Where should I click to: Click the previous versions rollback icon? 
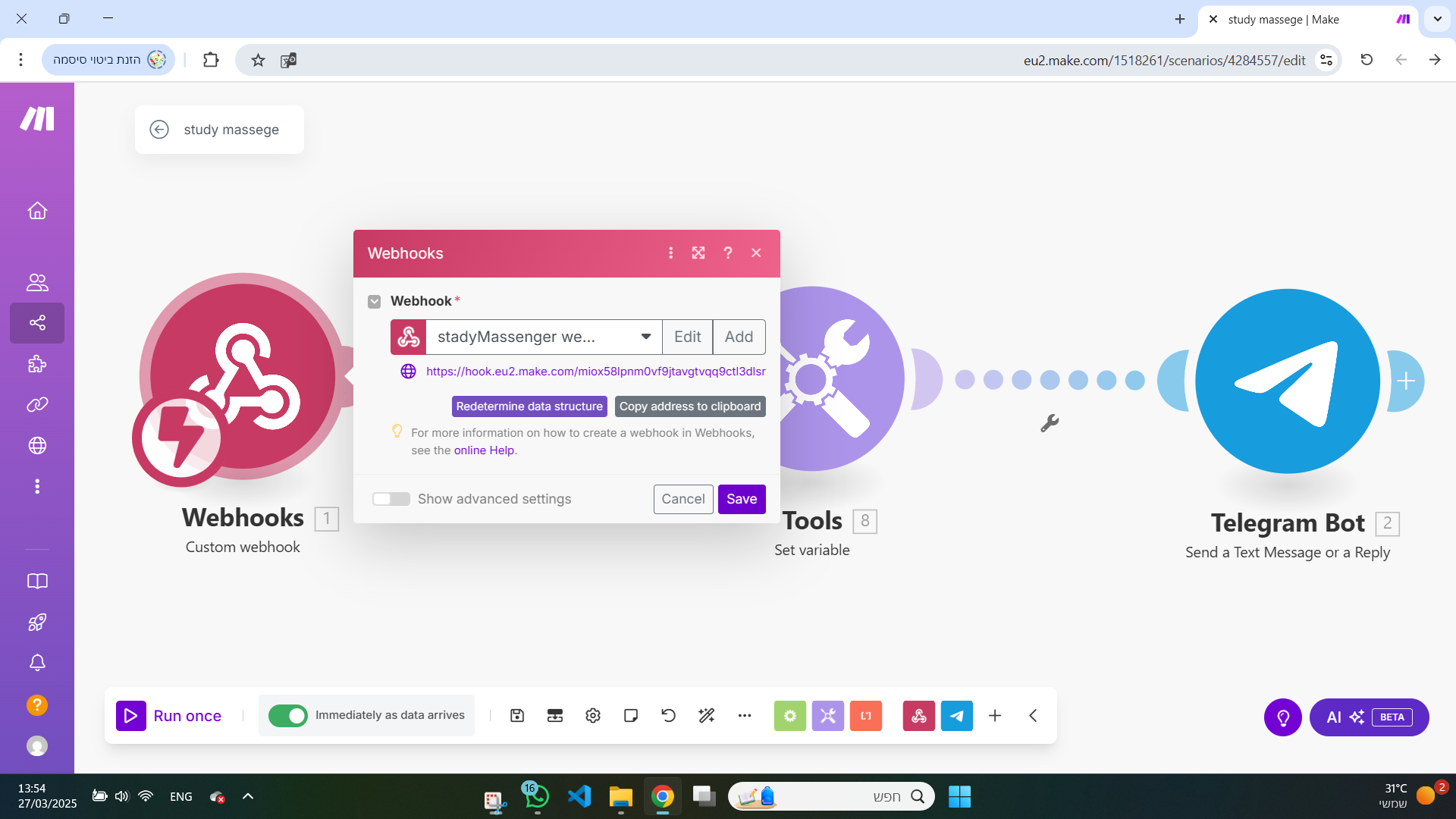coord(668,715)
